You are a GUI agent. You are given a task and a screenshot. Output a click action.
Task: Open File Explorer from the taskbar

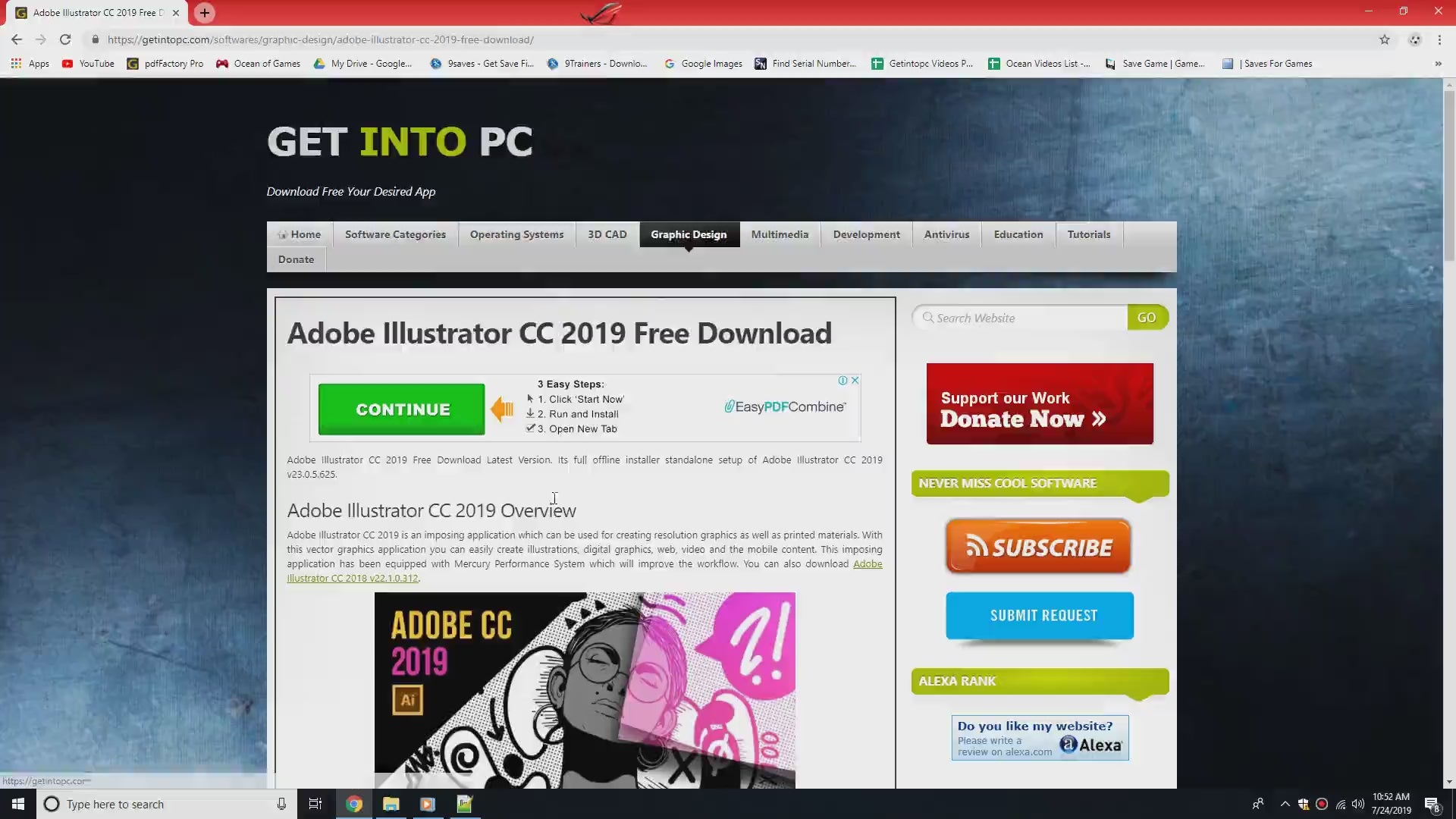[x=391, y=804]
